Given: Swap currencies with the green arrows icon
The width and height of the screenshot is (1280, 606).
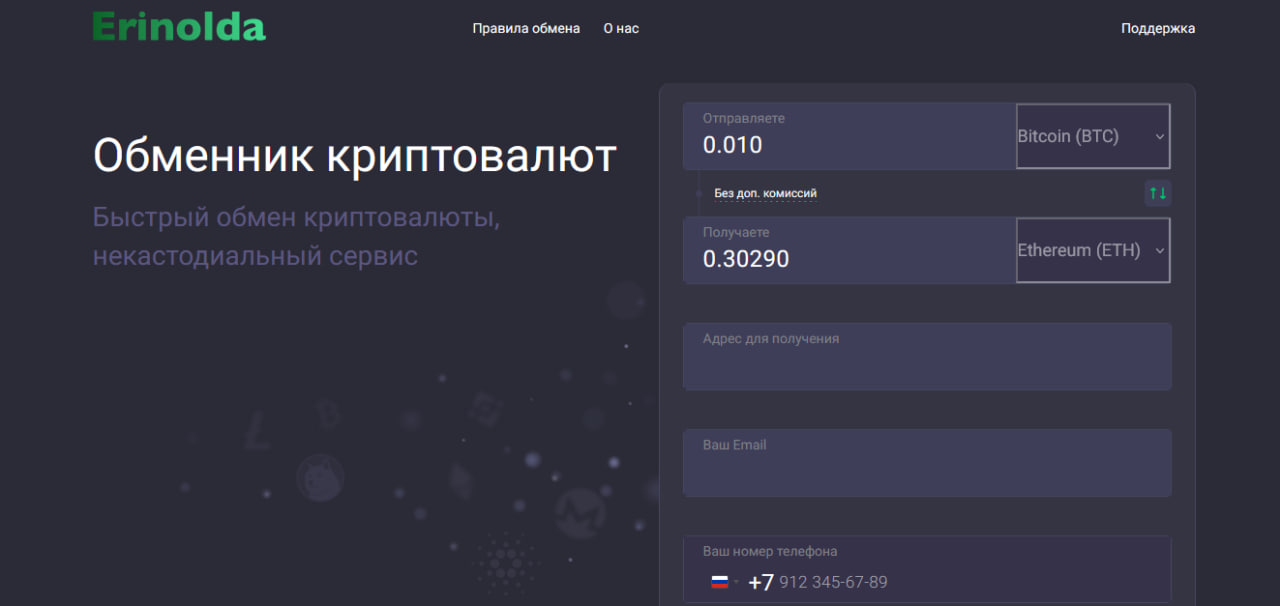Looking at the screenshot, I should 1158,193.
